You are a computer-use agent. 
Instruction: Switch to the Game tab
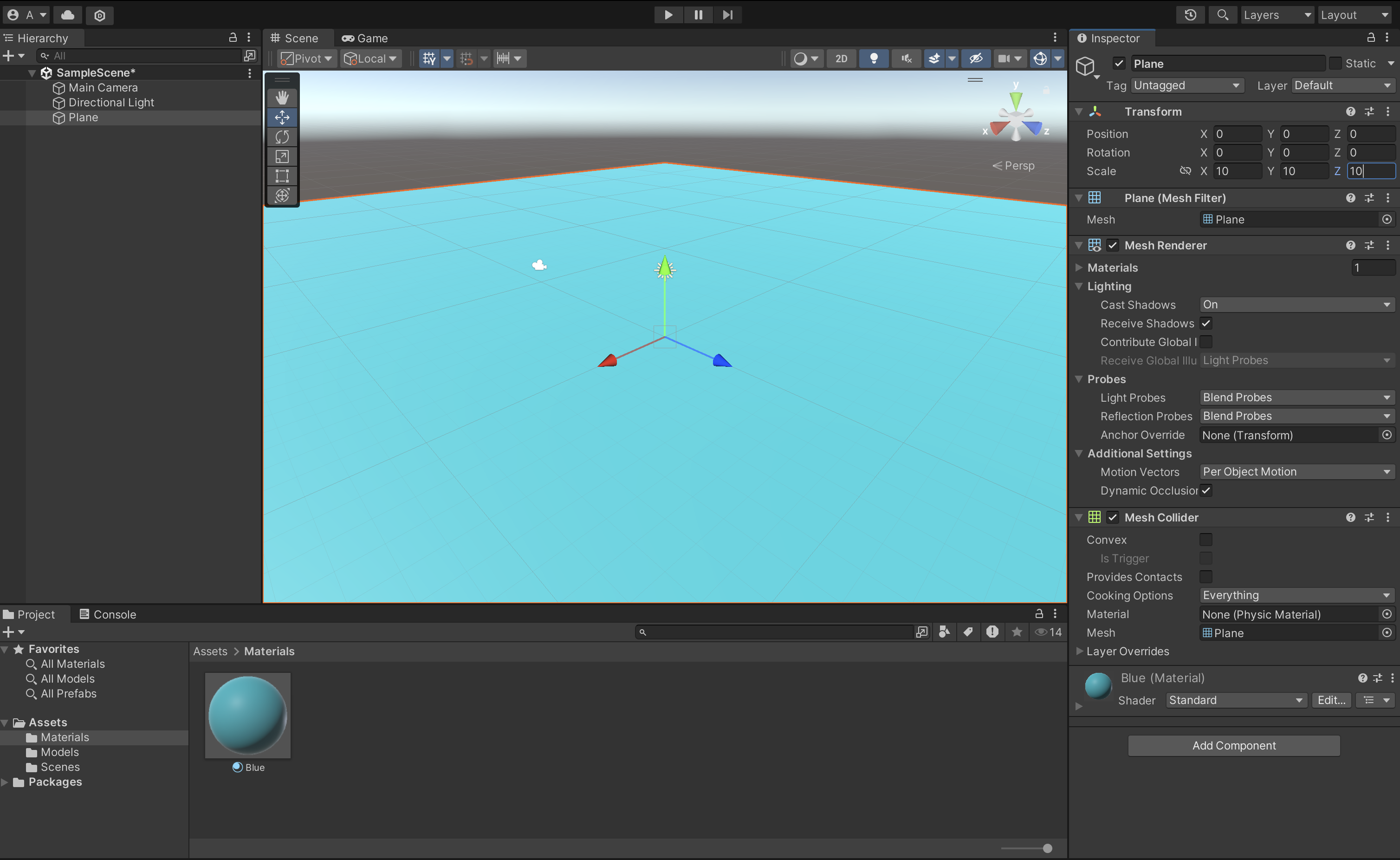point(365,38)
